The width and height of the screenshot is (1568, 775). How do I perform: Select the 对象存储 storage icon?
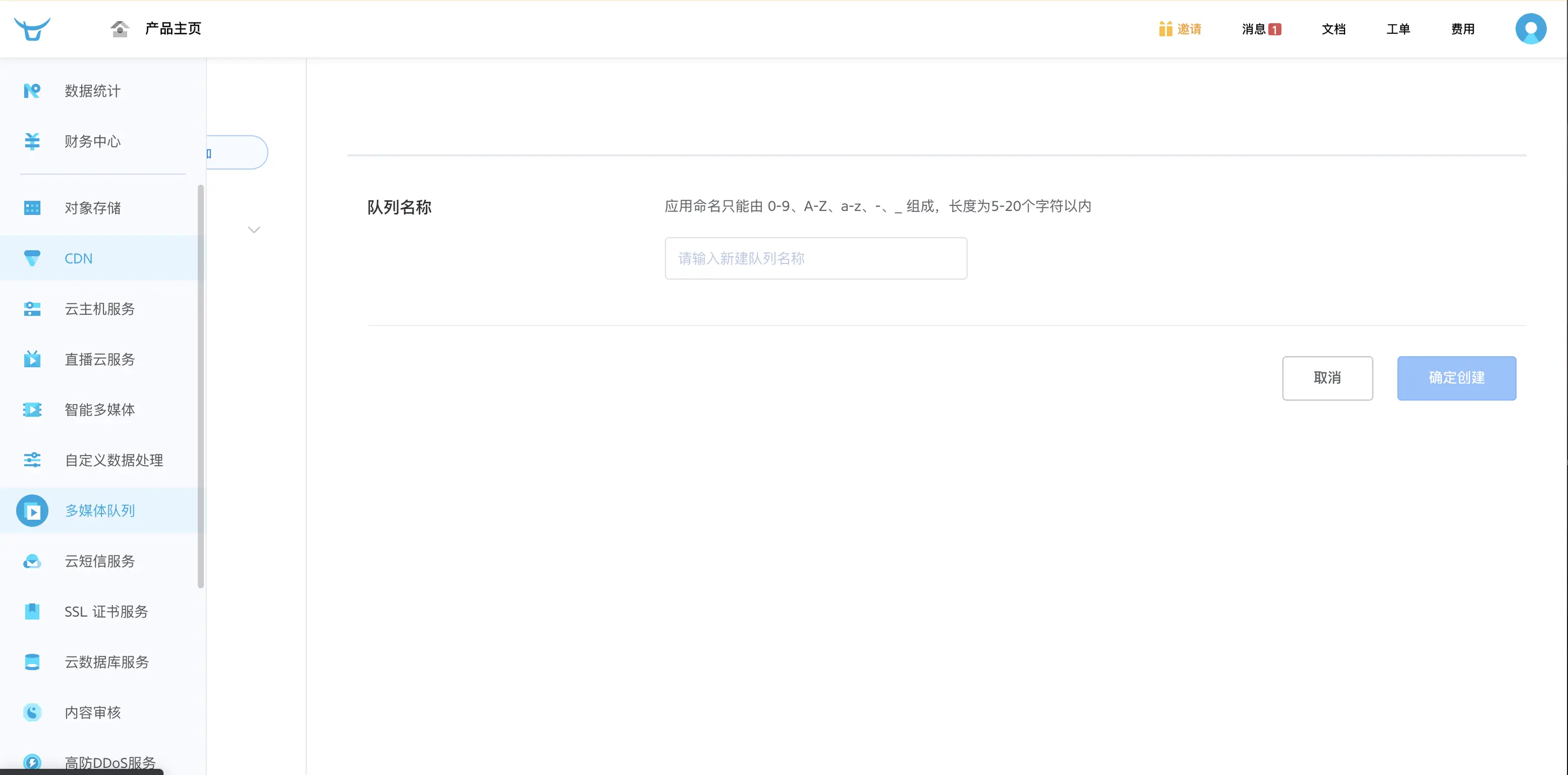click(x=32, y=207)
